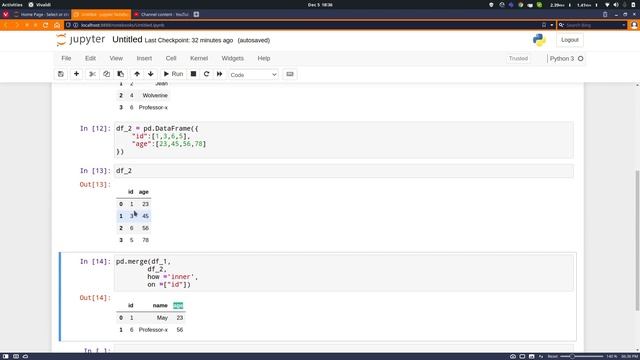640x360 pixels.
Task: Focus the Search Bing field
Action: pos(592,25)
